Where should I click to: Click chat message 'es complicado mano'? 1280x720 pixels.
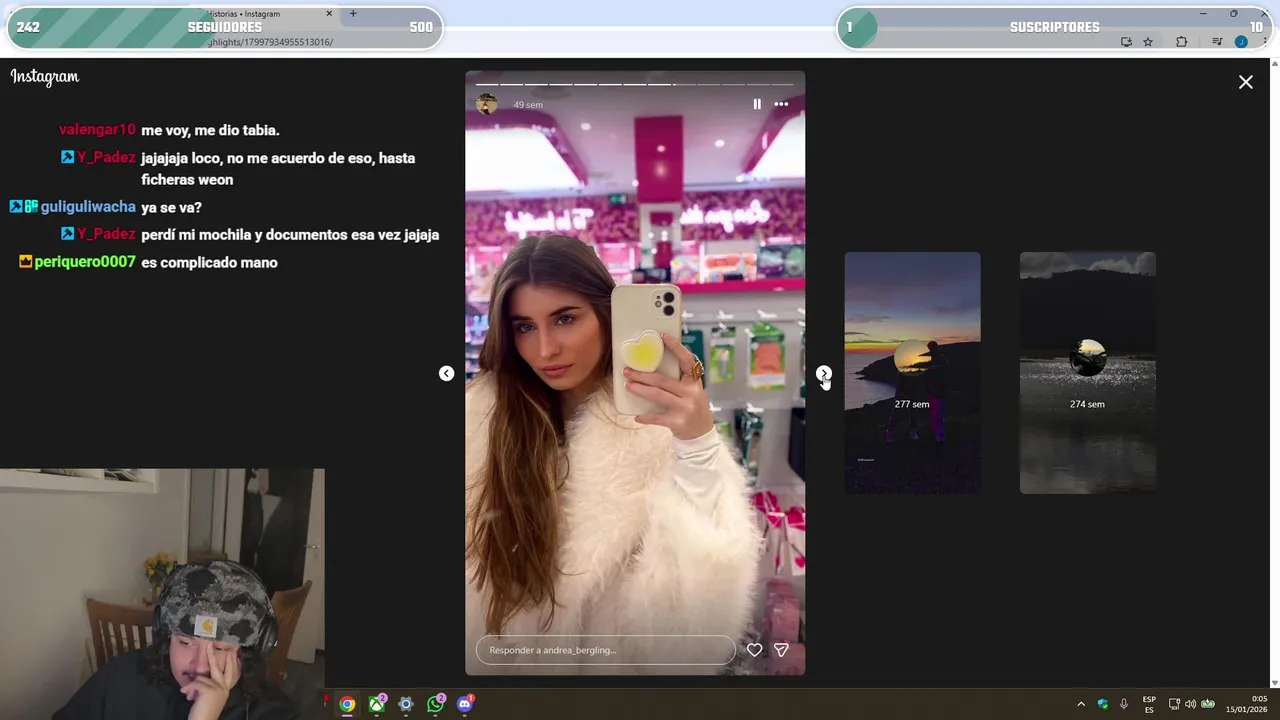click(x=209, y=262)
